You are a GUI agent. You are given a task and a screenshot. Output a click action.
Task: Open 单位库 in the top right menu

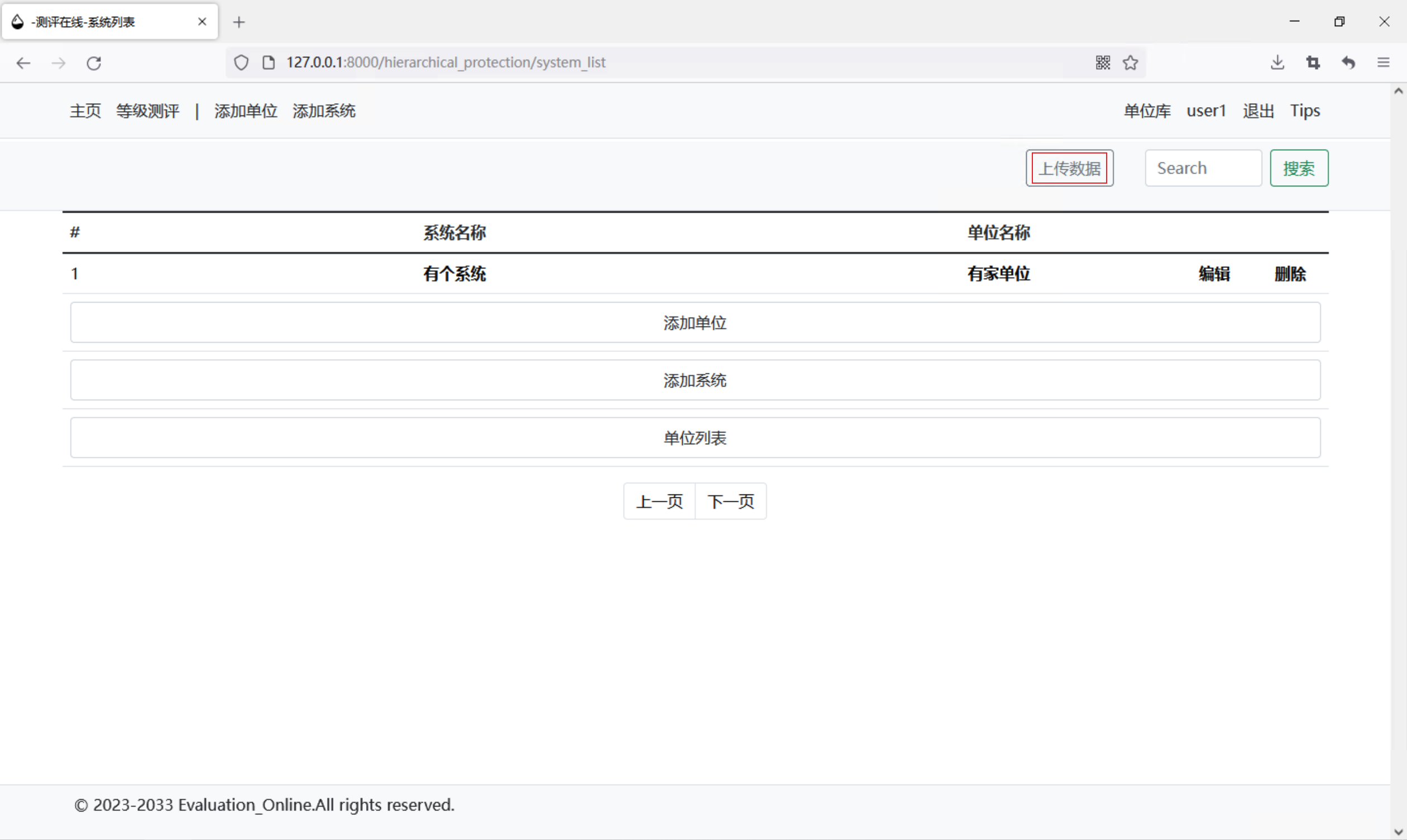pos(1147,111)
